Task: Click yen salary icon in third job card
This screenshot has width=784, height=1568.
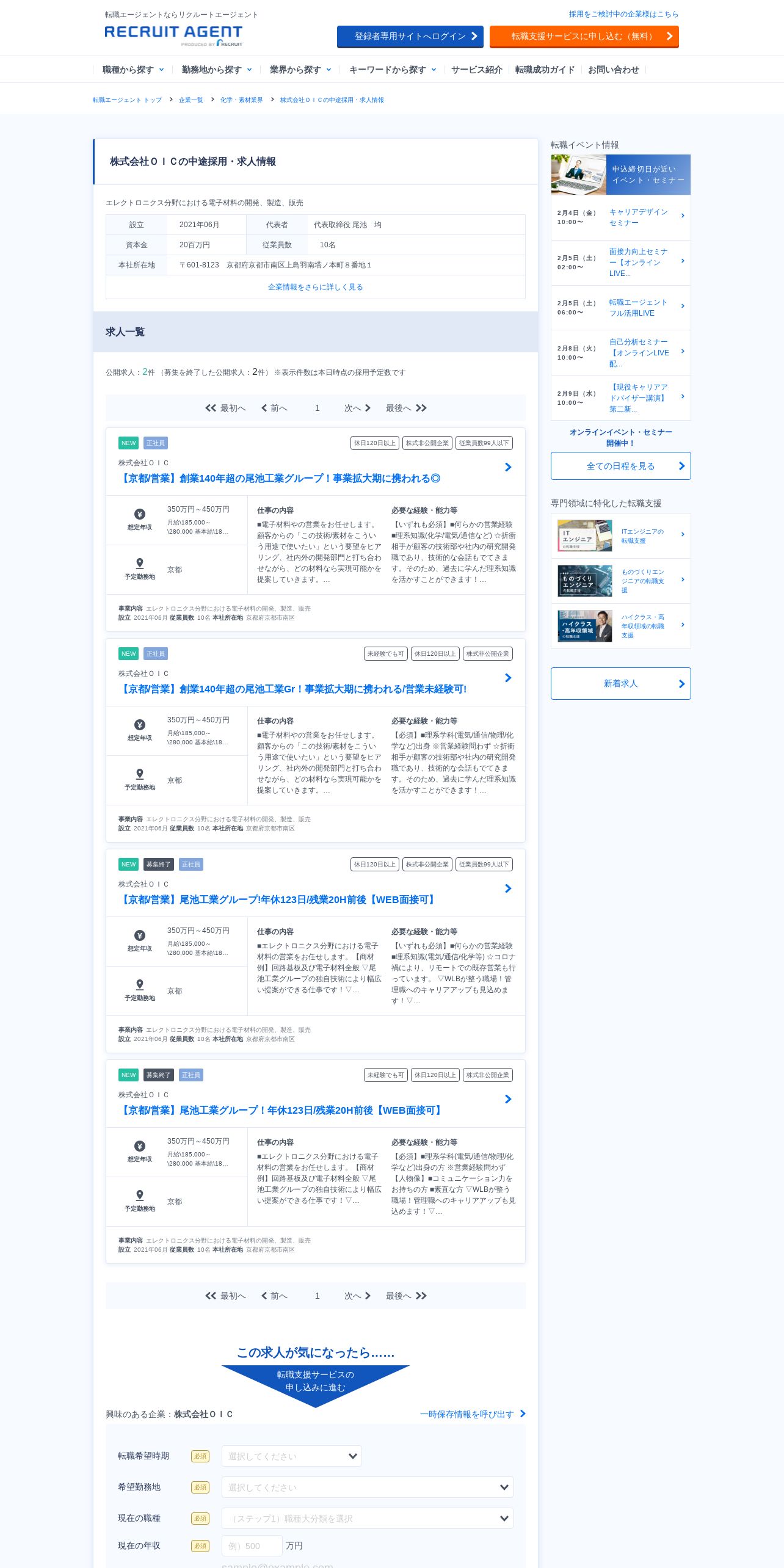Action: pos(140,935)
